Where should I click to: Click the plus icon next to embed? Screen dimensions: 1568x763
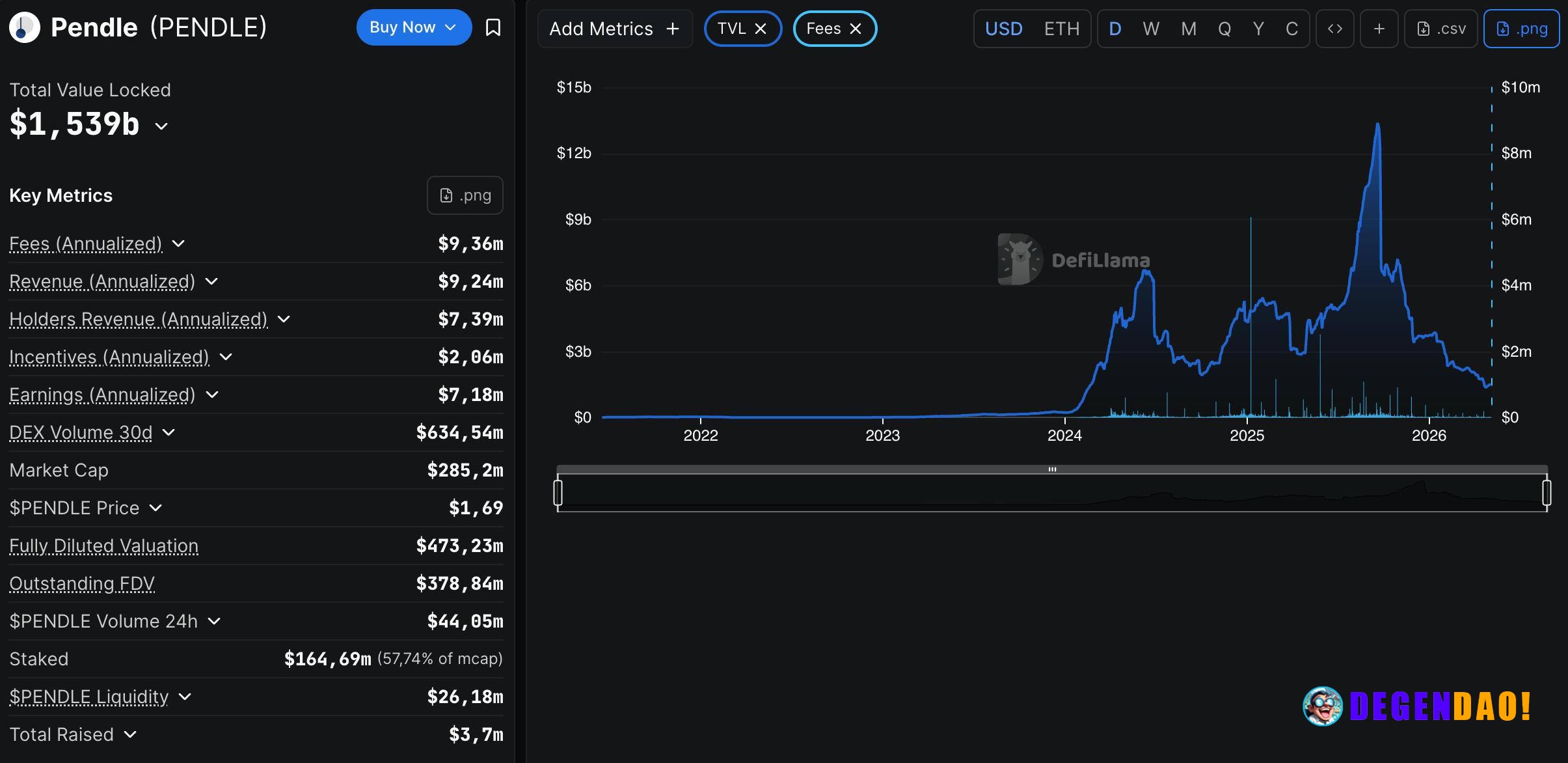[1379, 29]
